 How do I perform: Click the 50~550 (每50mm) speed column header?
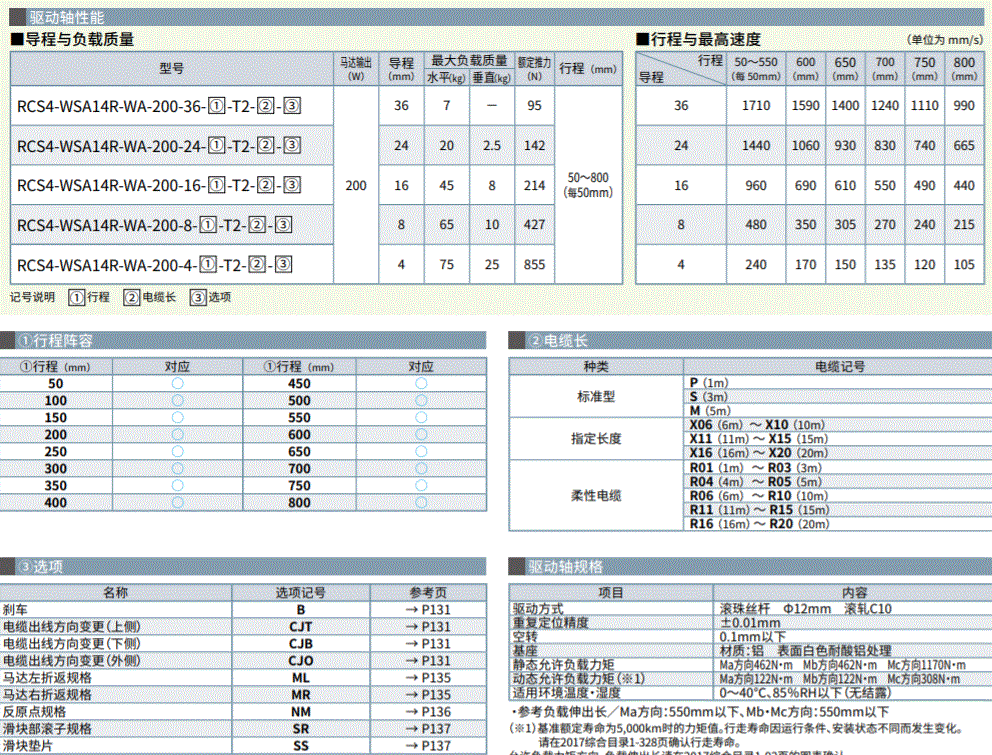coord(756,69)
